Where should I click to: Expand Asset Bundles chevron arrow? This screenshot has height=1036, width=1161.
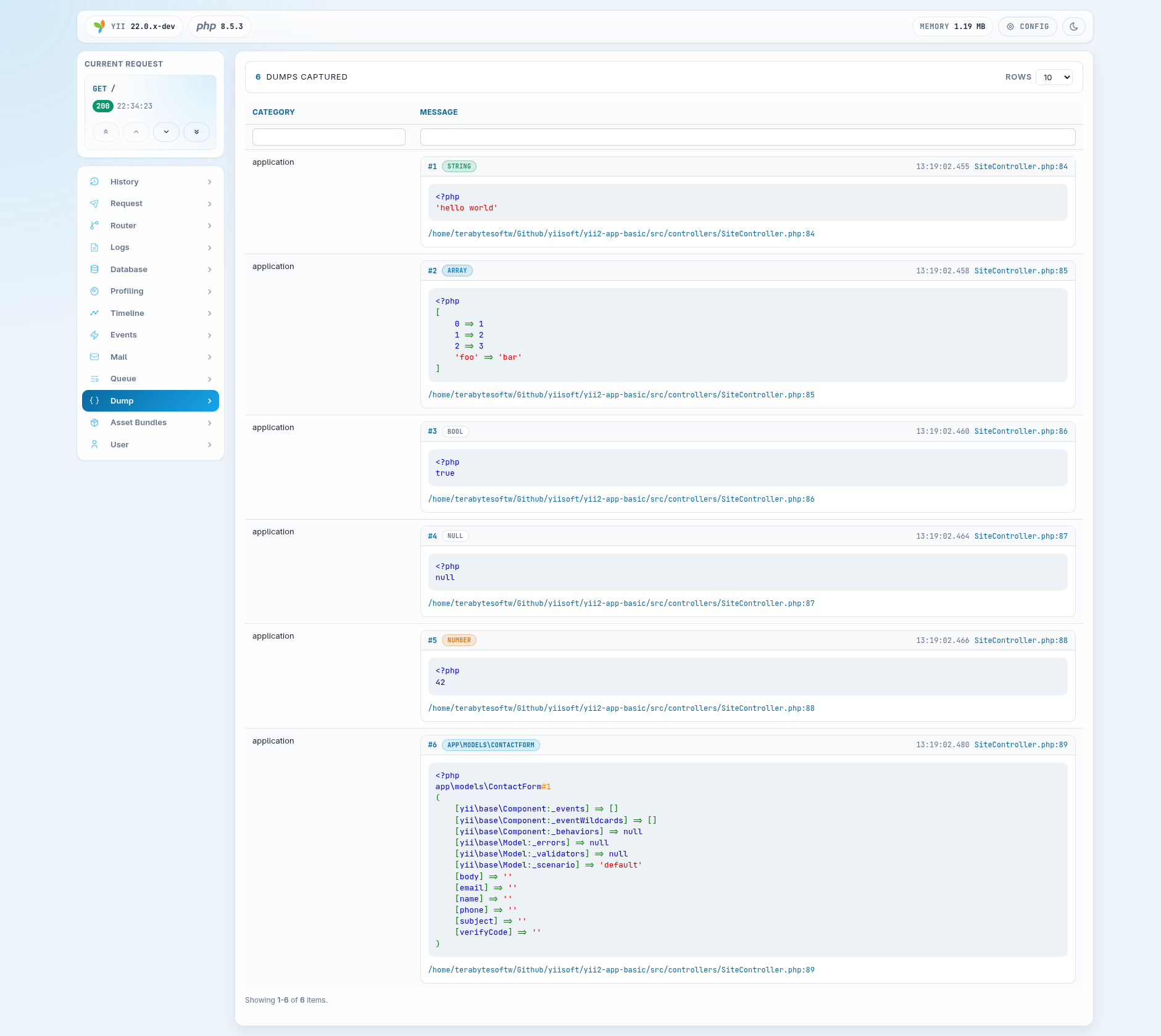coord(210,423)
